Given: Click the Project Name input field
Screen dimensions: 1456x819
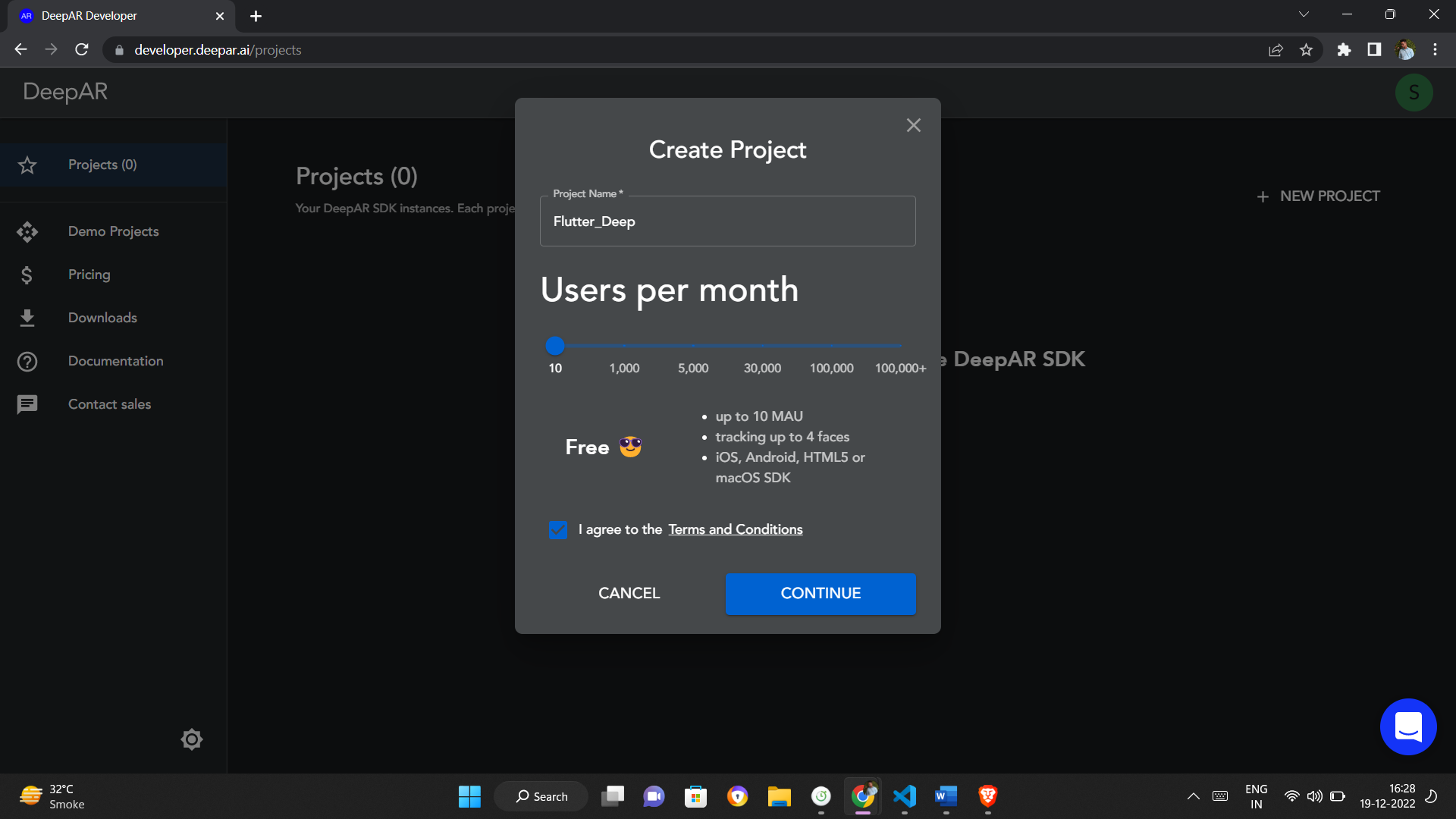Looking at the screenshot, I should tap(727, 221).
